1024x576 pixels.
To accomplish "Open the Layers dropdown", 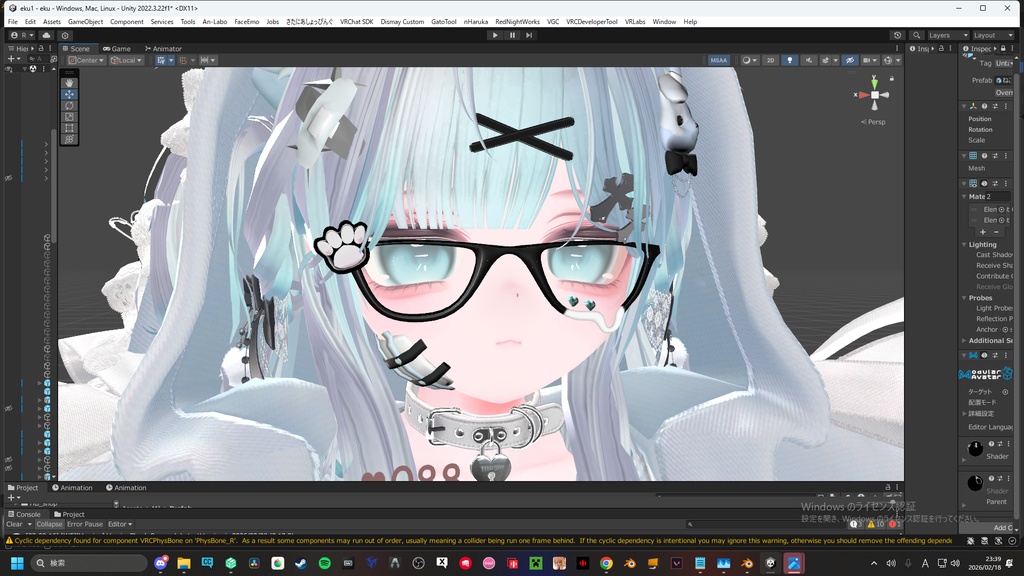I will pyautogui.click(x=945, y=36).
